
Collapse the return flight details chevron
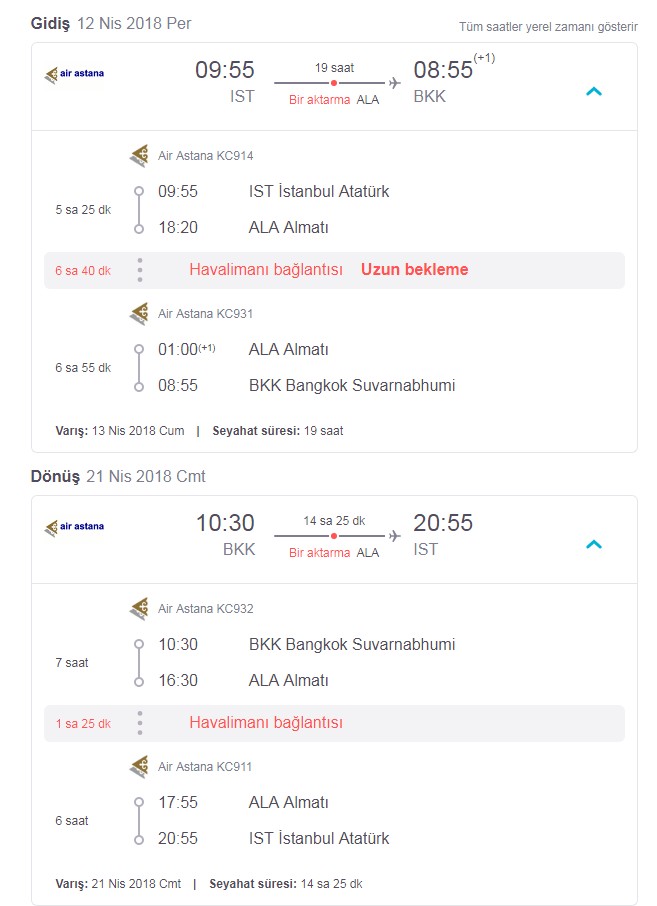594,544
